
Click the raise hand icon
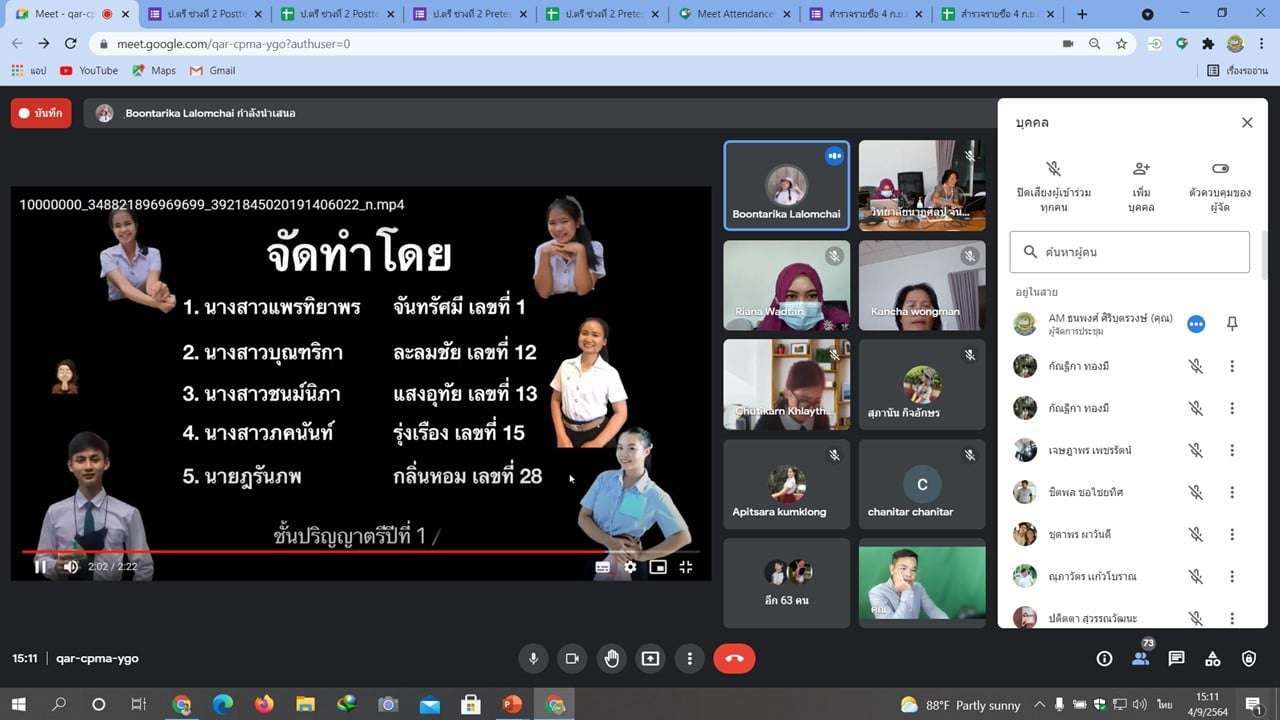[x=611, y=658]
